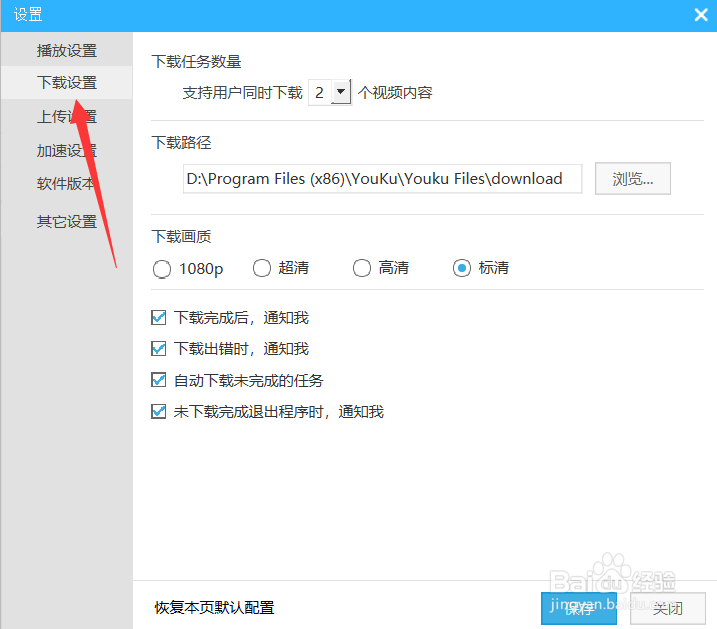The height and width of the screenshot is (629, 717).
Task: Click 恢复本页默认配置 link
Action: 214,608
